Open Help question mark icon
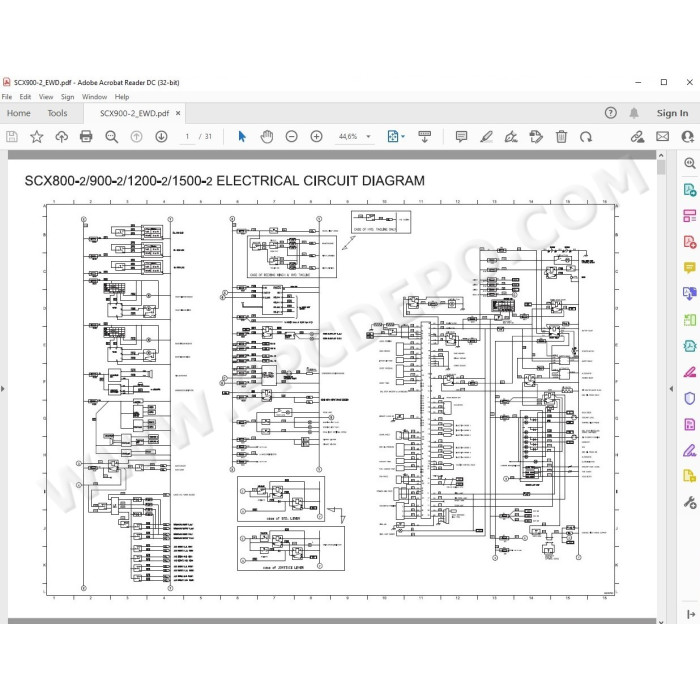700x700 pixels. point(611,113)
